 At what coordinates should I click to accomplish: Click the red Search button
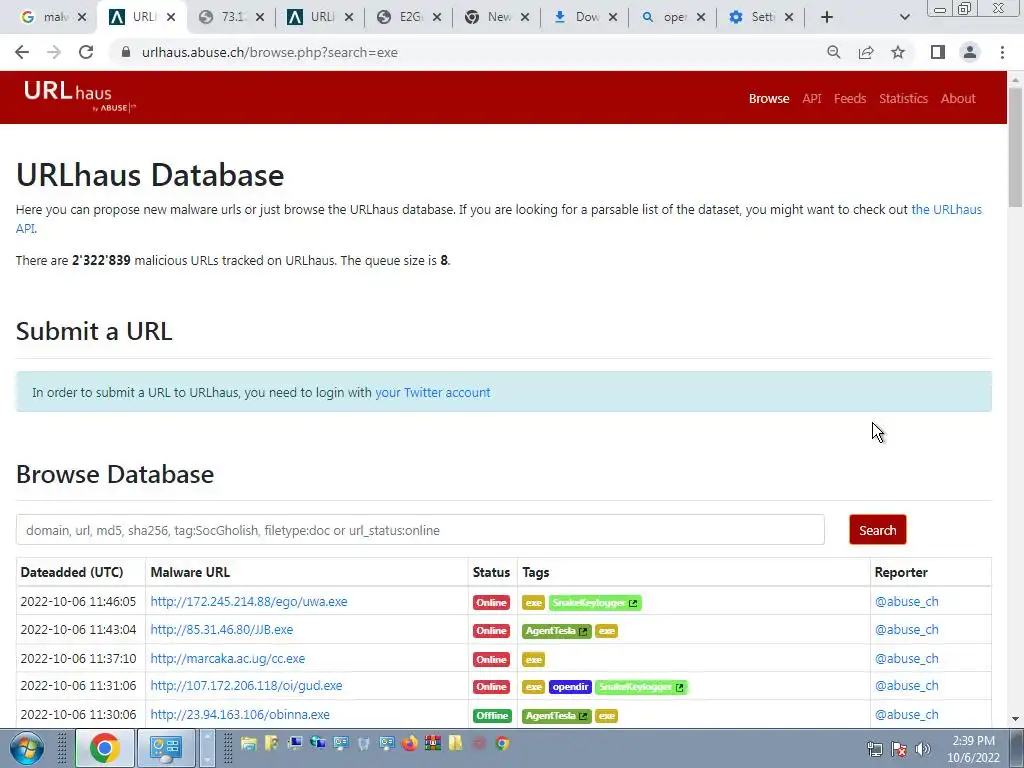877,530
